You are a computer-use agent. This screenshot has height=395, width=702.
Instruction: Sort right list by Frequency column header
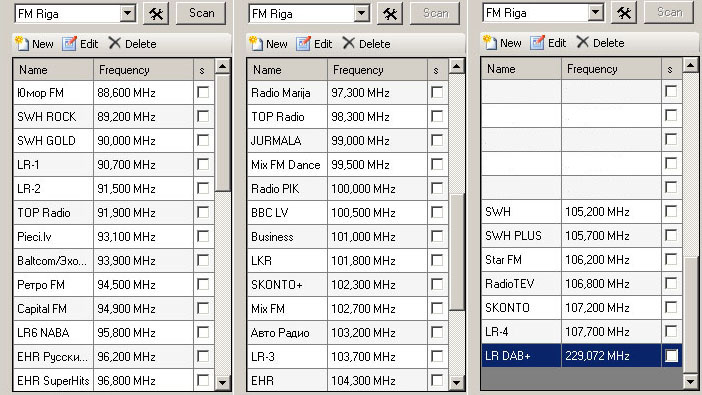pyautogui.click(x=612, y=69)
